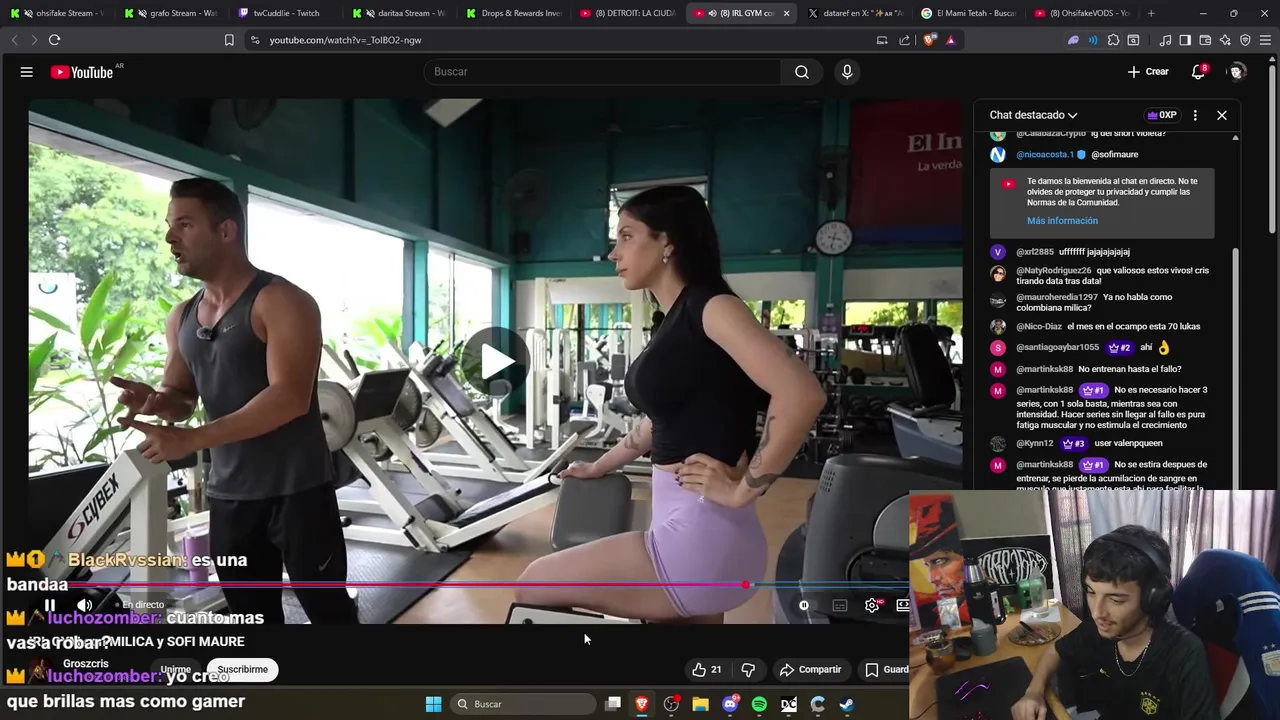Viewport: 1280px width, 720px height.
Task: Open the YouTube guide hamburger menu
Action: (27, 72)
